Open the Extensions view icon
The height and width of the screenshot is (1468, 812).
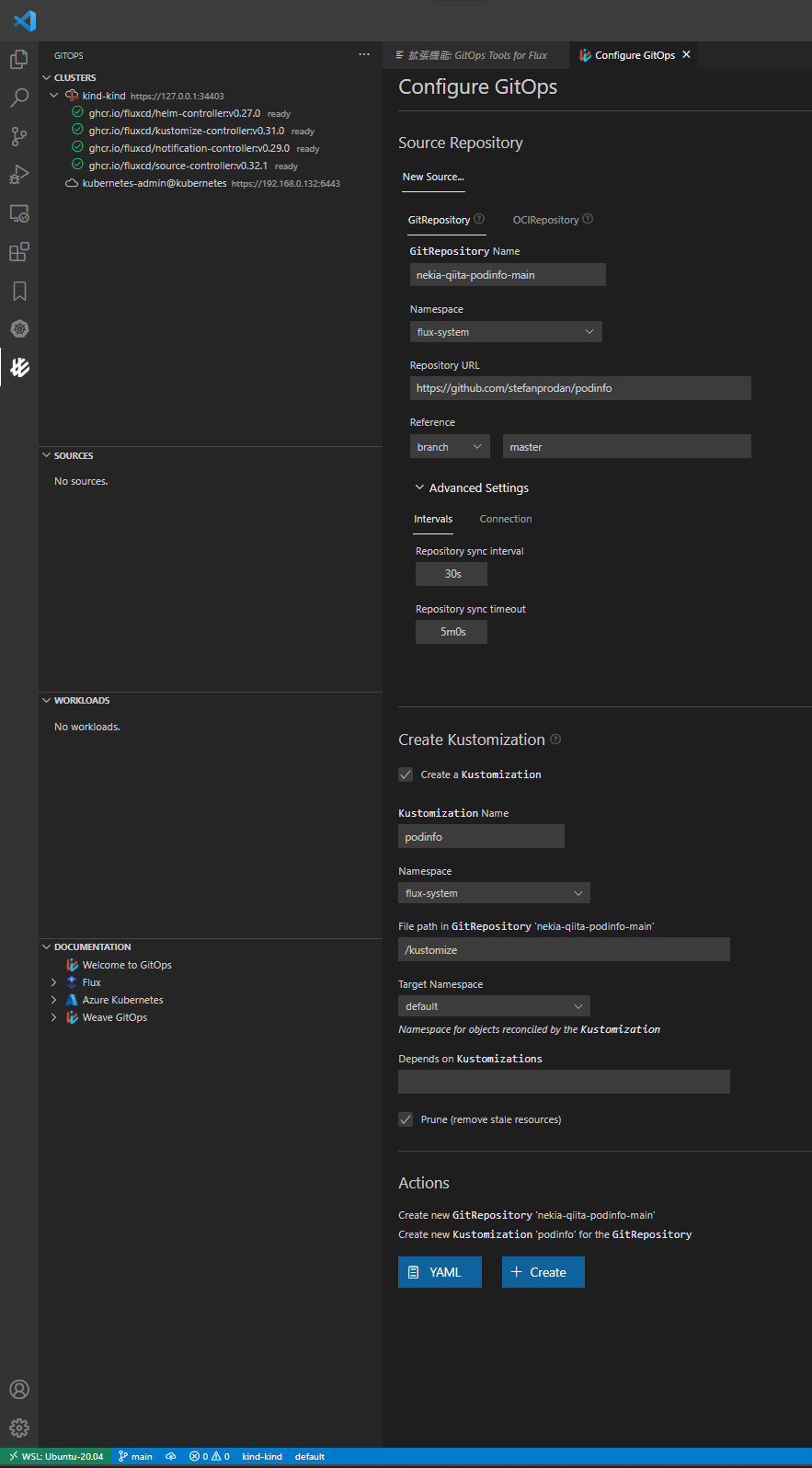19,252
